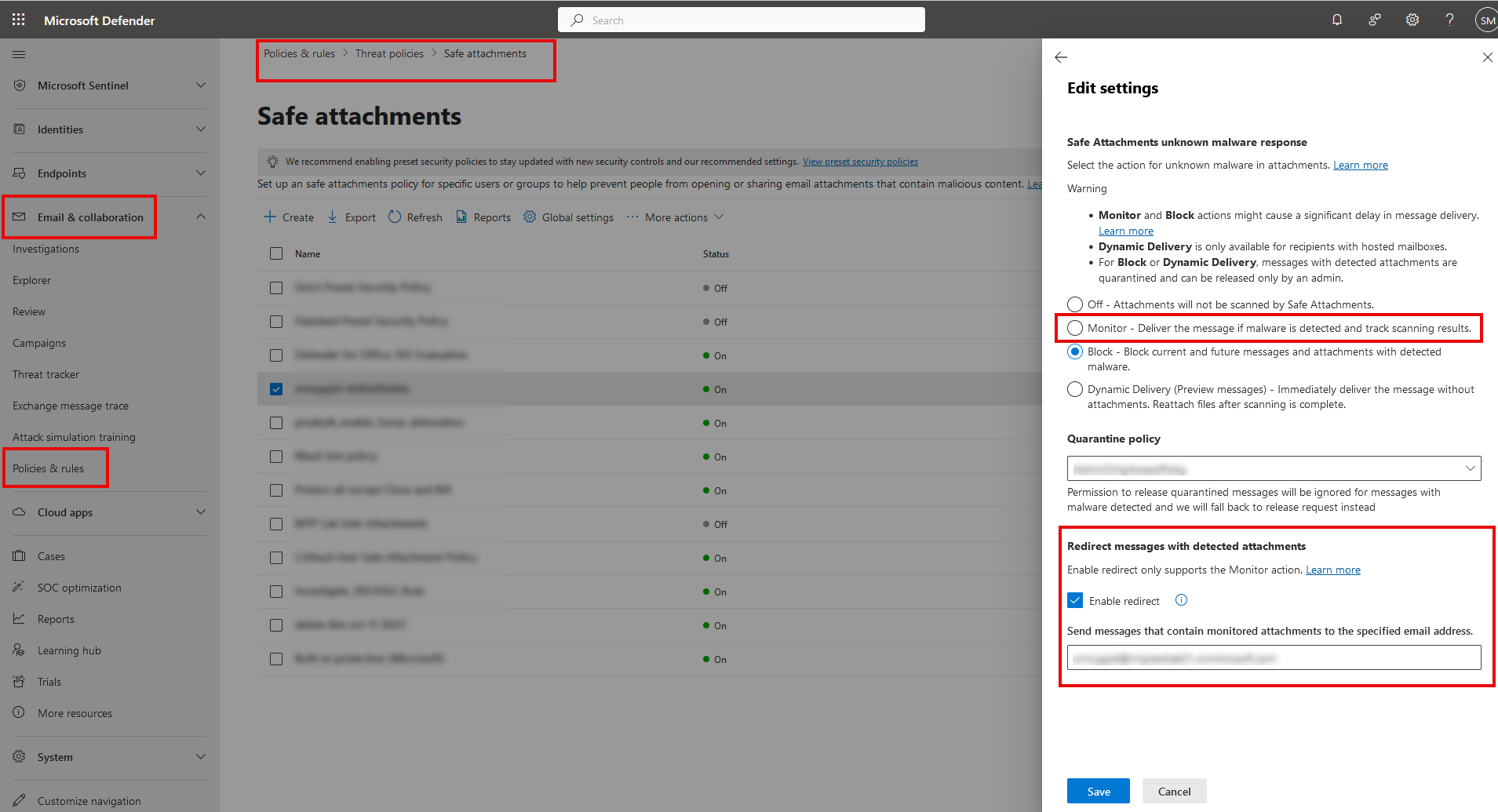Collapse the navigation hamburger menu
This screenshot has width=1498, height=812.
point(19,54)
